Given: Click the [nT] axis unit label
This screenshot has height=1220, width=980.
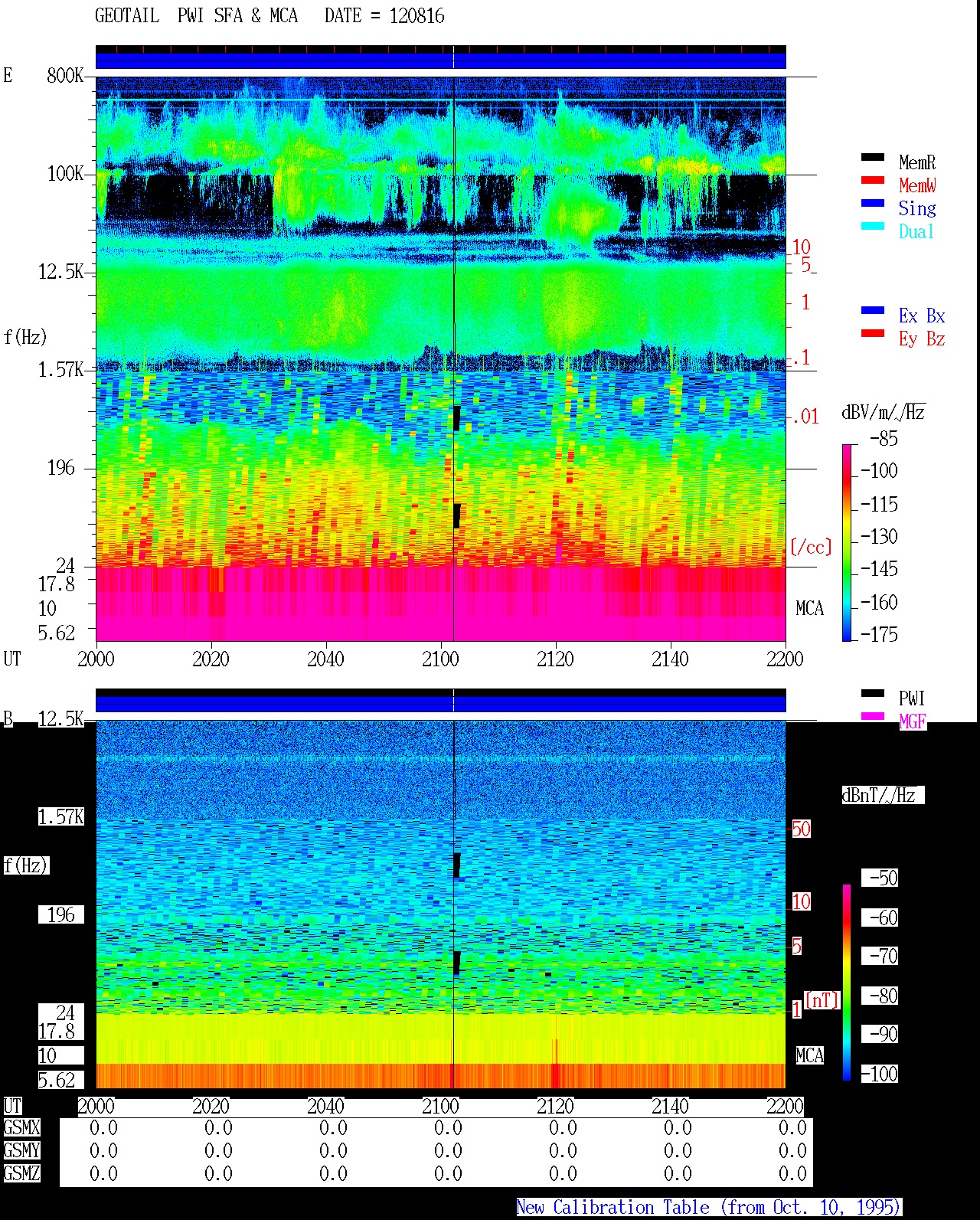Looking at the screenshot, I should click(822, 1000).
